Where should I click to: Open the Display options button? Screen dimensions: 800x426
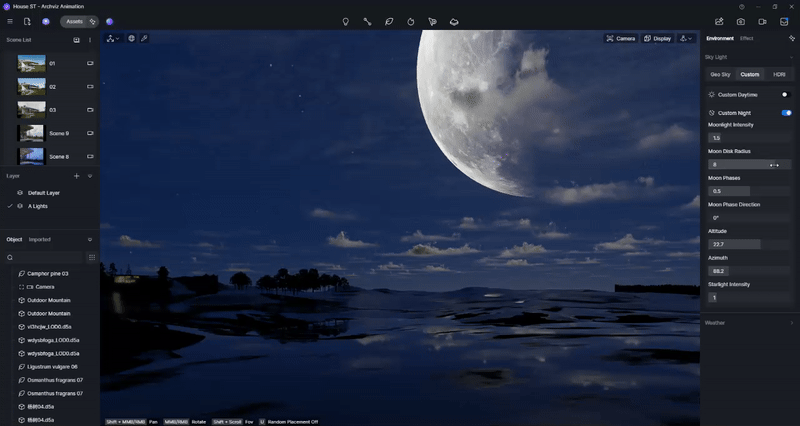pyautogui.click(x=657, y=38)
